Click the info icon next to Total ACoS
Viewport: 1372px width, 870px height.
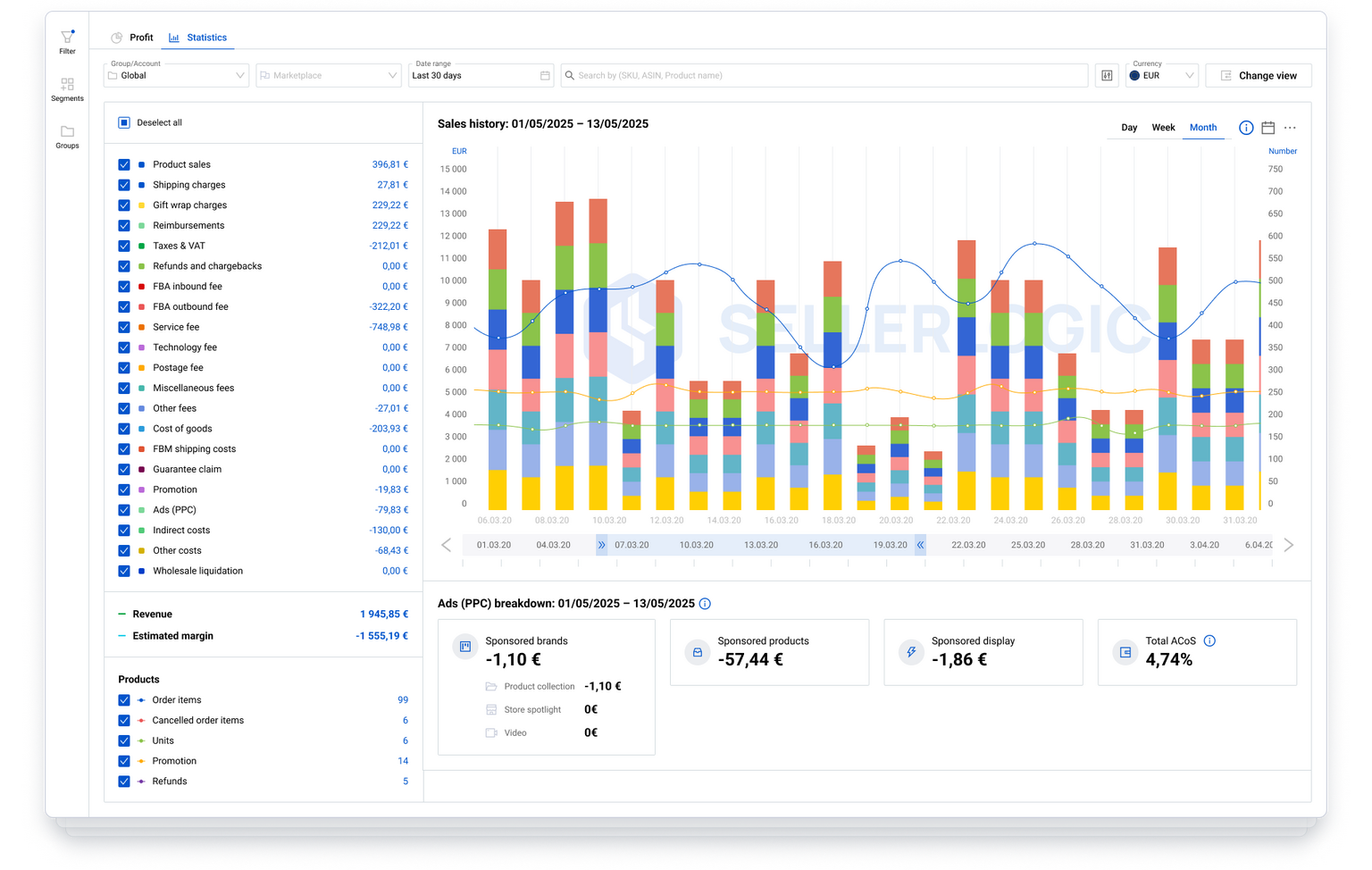pyautogui.click(x=1210, y=640)
